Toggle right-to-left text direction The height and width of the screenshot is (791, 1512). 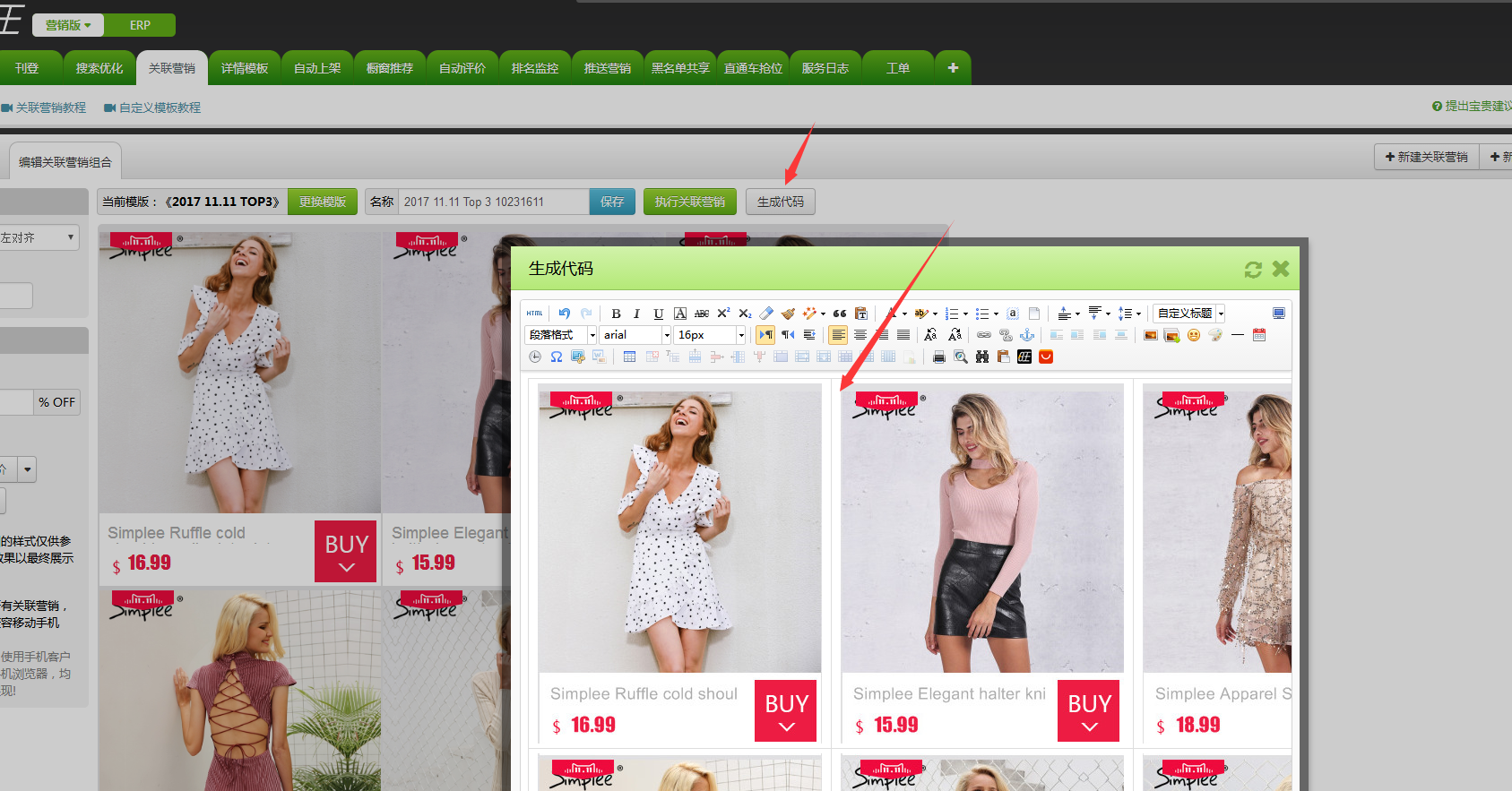788,335
